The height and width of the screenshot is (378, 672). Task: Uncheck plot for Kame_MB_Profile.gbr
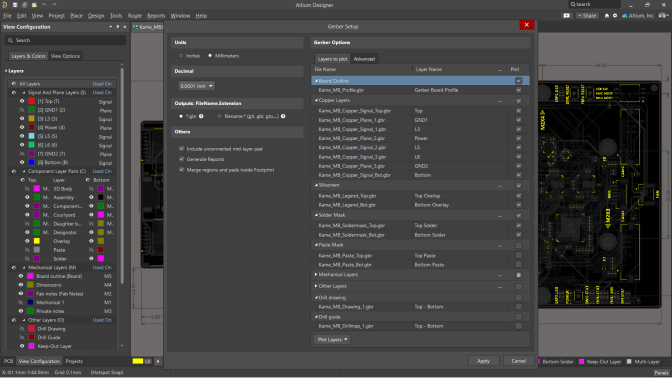tap(519, 90)
